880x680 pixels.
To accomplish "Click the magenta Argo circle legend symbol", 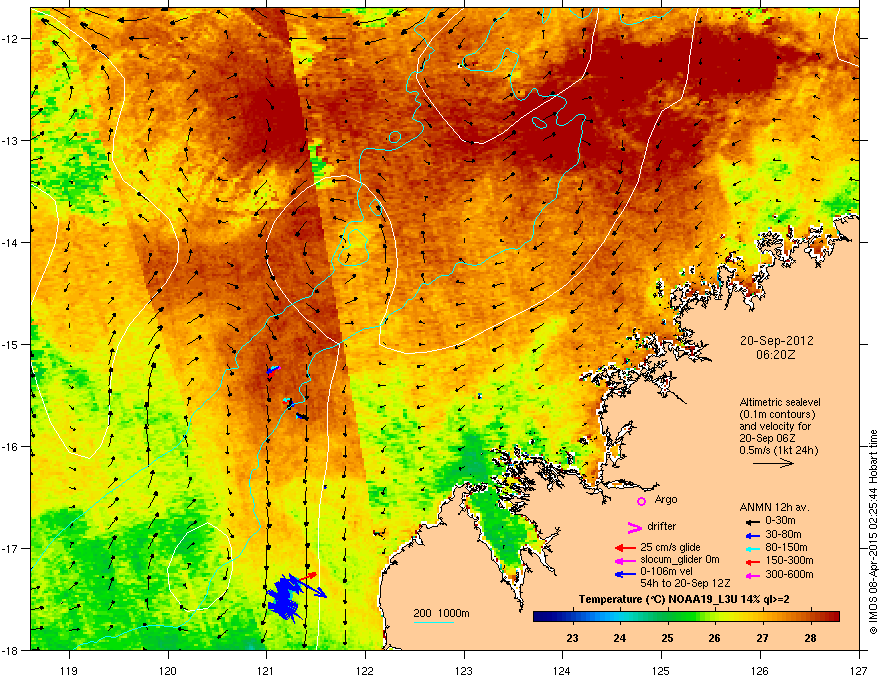I will point(641,501).
